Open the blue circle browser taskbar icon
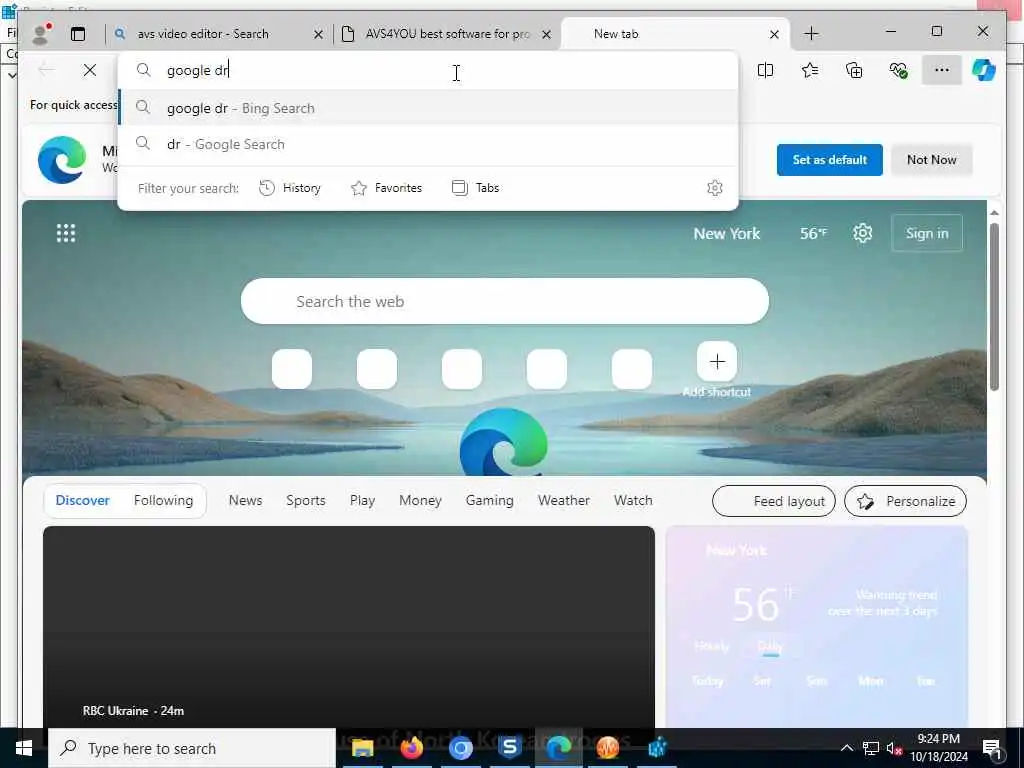The height and width of the screenshot is (768, 1024). [x=460, y=748]
